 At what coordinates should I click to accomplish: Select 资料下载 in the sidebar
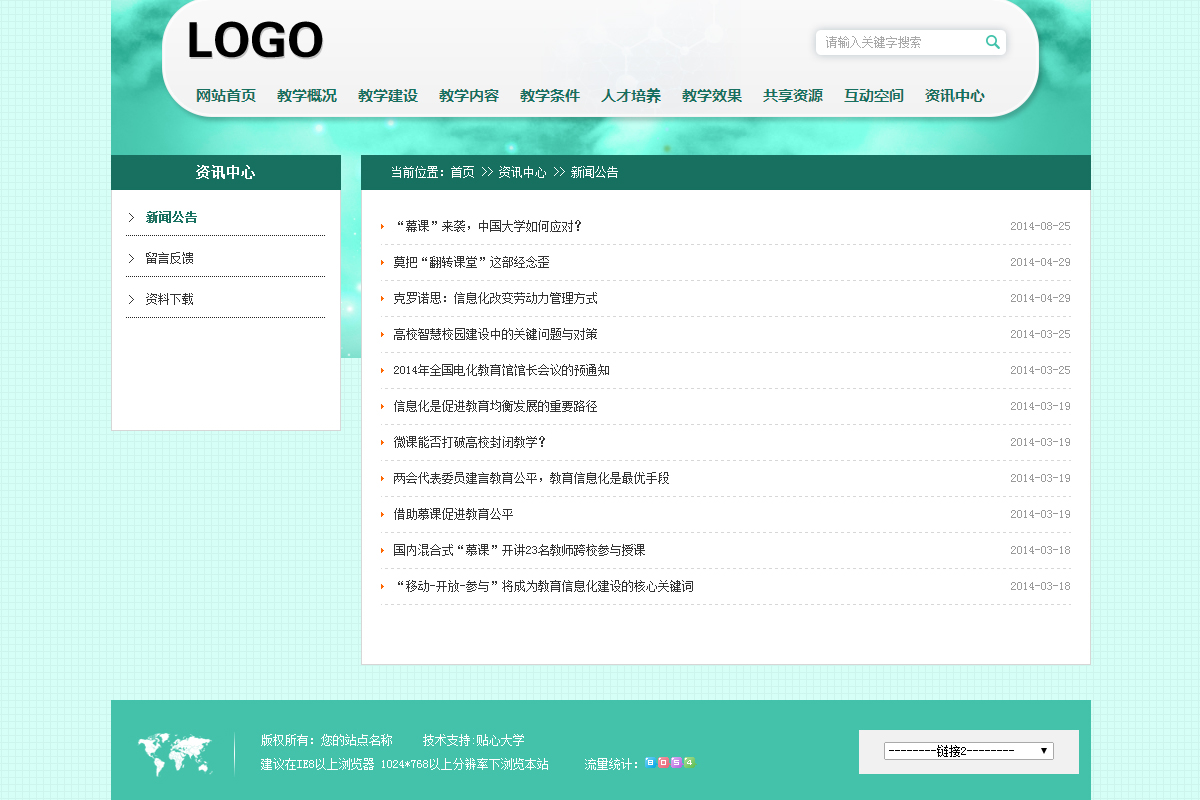coord(169,299)
